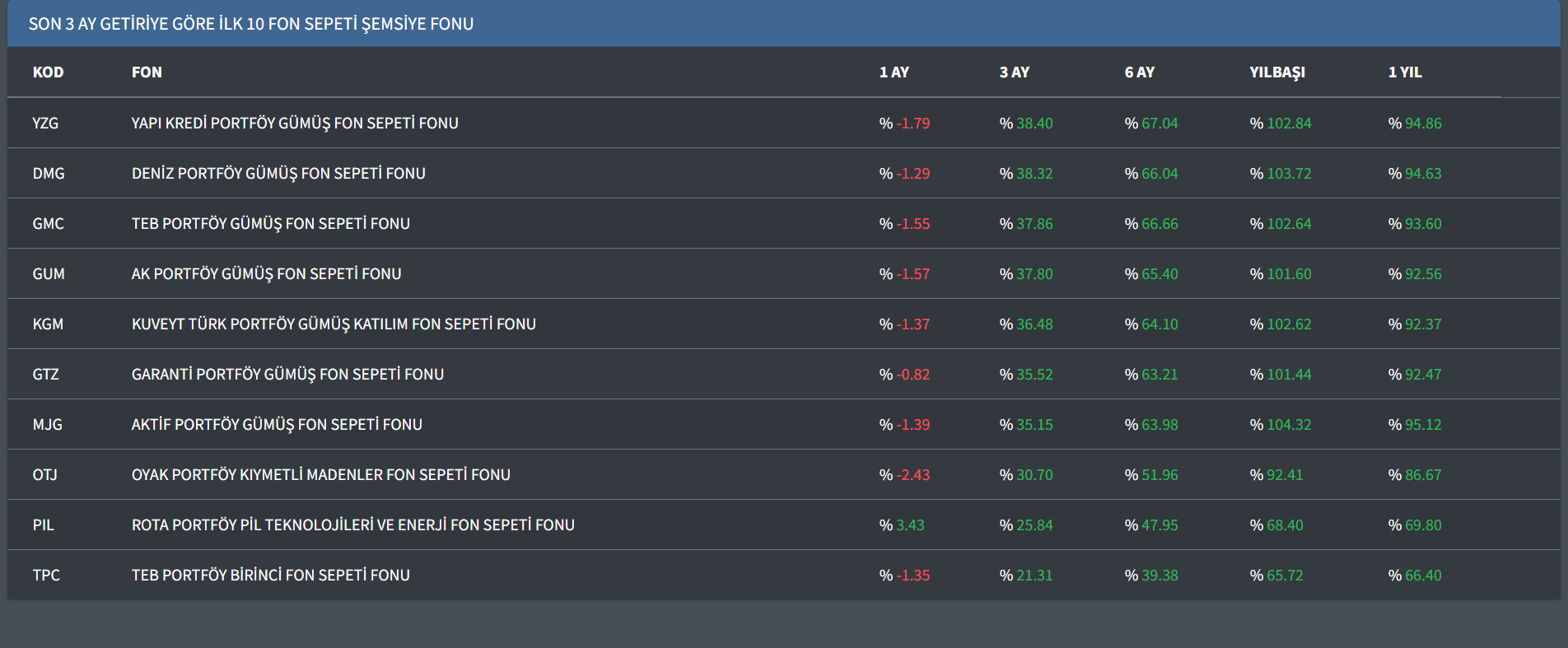Sort by the 1 YIL column header
1568x648 pixels.
[x=1404, y=72]
